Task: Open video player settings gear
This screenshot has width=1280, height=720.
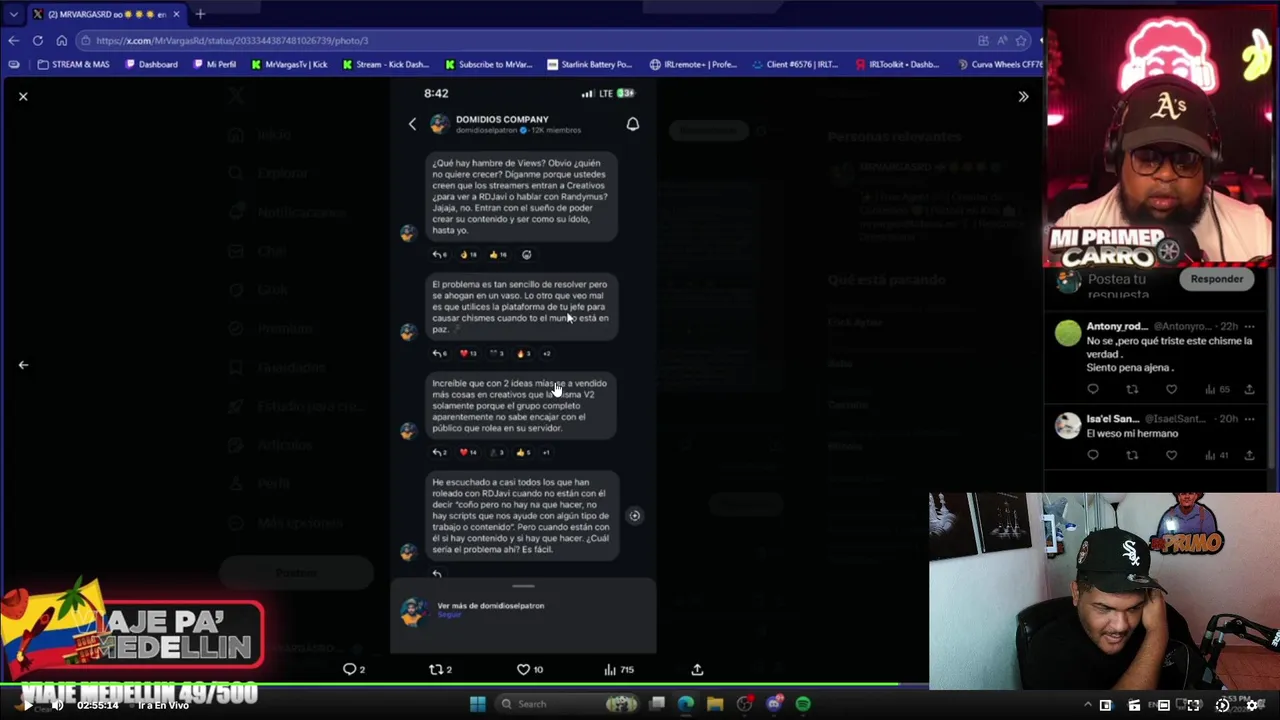Action: (1251, 705)
